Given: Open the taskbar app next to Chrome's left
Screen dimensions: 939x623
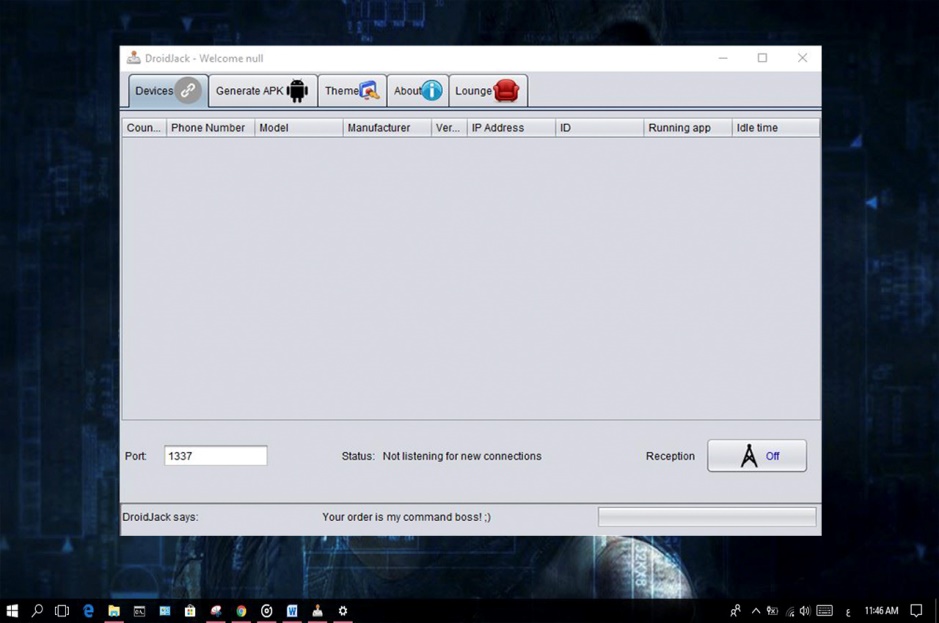Looking at the screenshot, I should click(x=216, y=610).
